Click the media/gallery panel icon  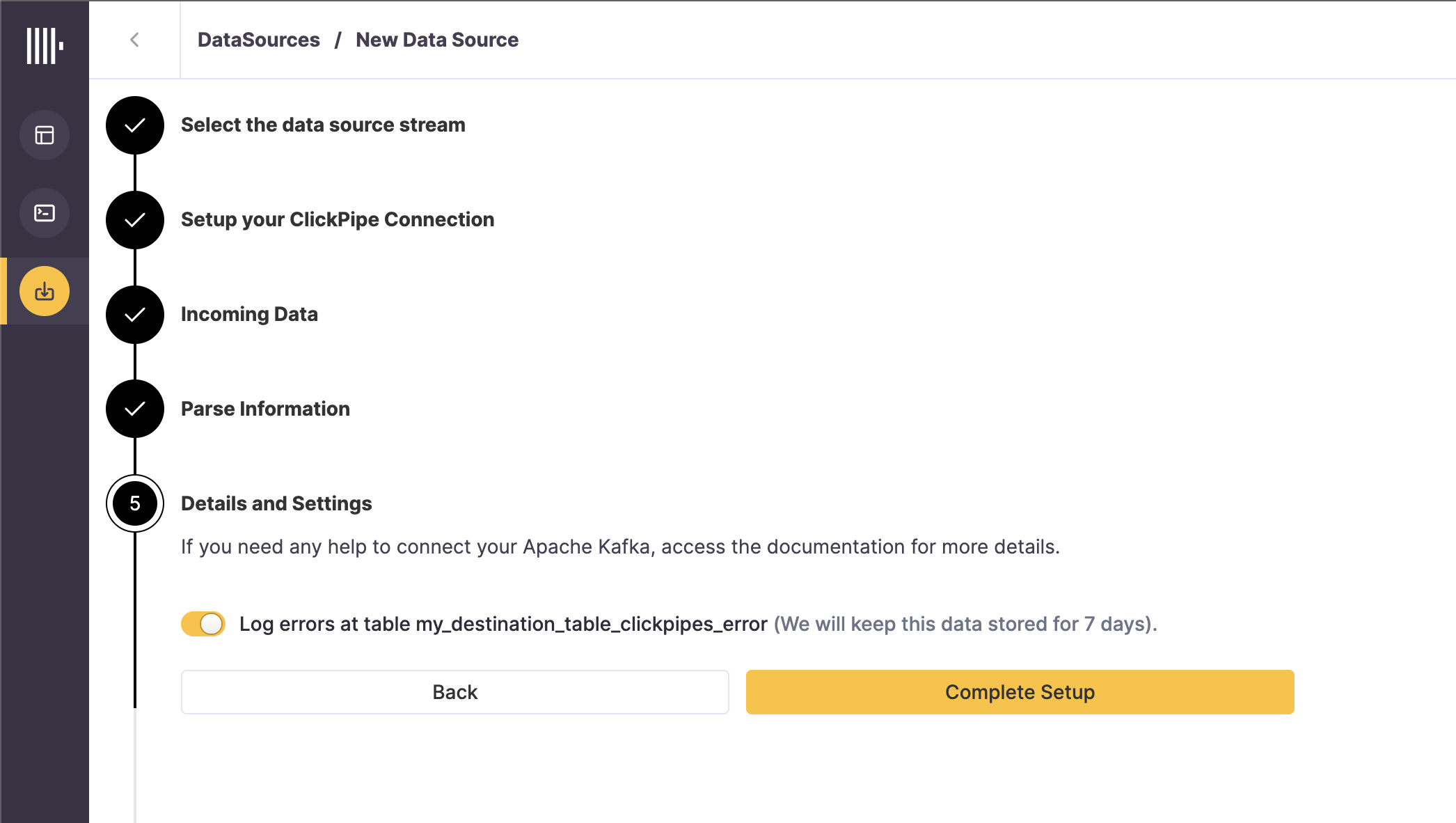(x=44, y=135)
